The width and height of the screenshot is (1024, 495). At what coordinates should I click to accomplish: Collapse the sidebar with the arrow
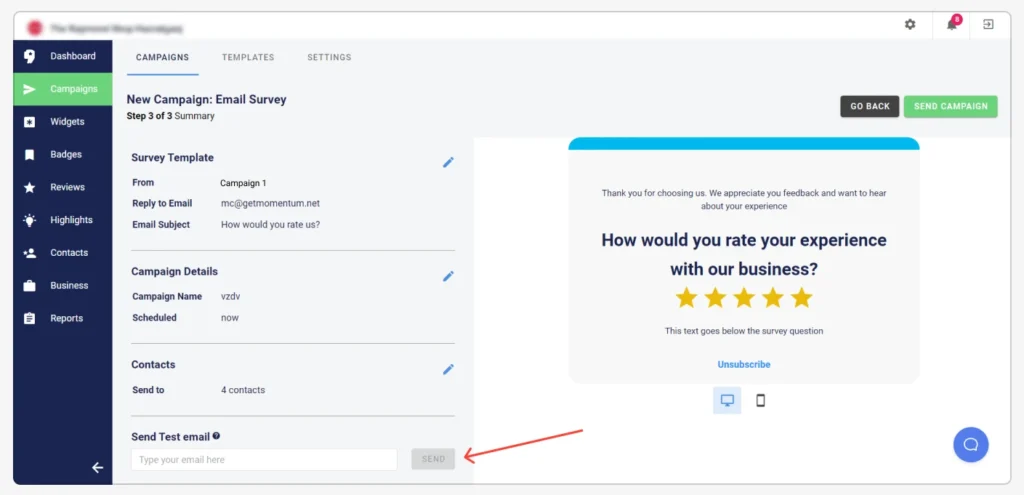[97, 467]
